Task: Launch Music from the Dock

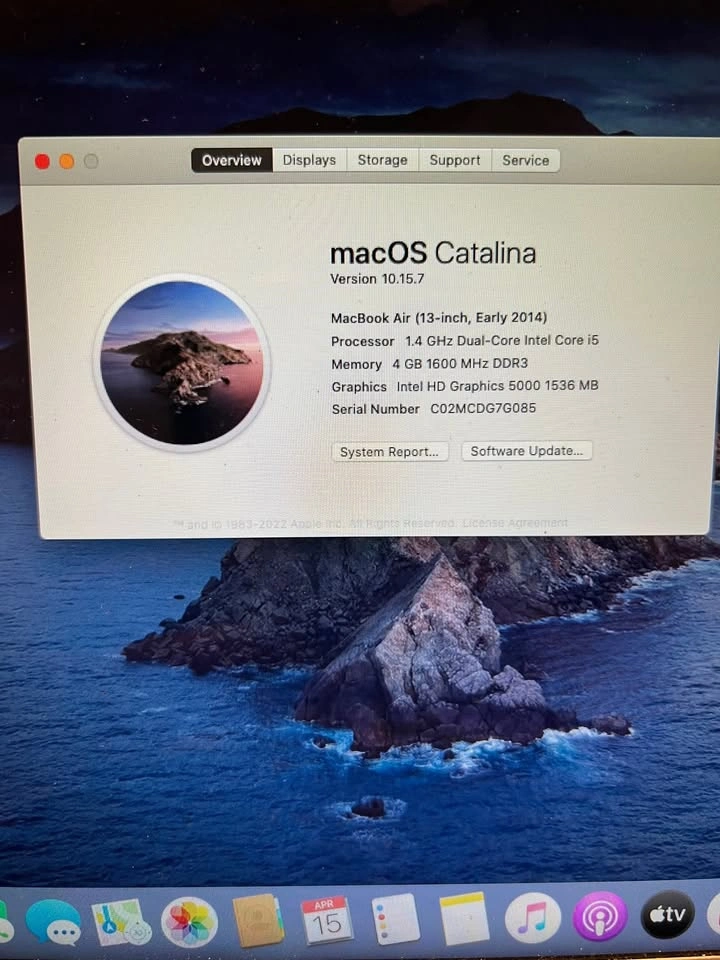Action: click(x=533, y=918)
